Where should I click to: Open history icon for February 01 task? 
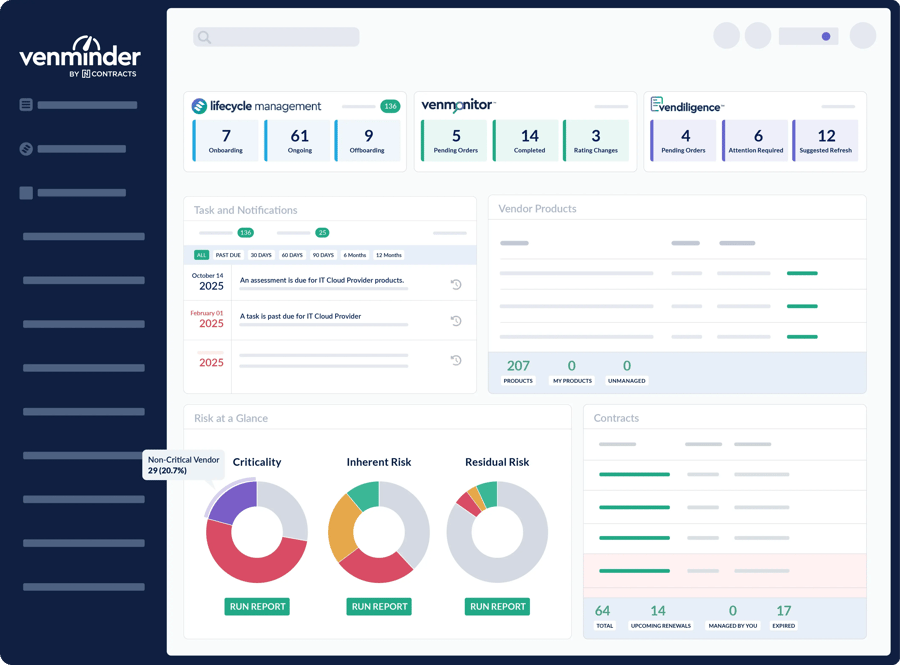(x=456, y=321)
